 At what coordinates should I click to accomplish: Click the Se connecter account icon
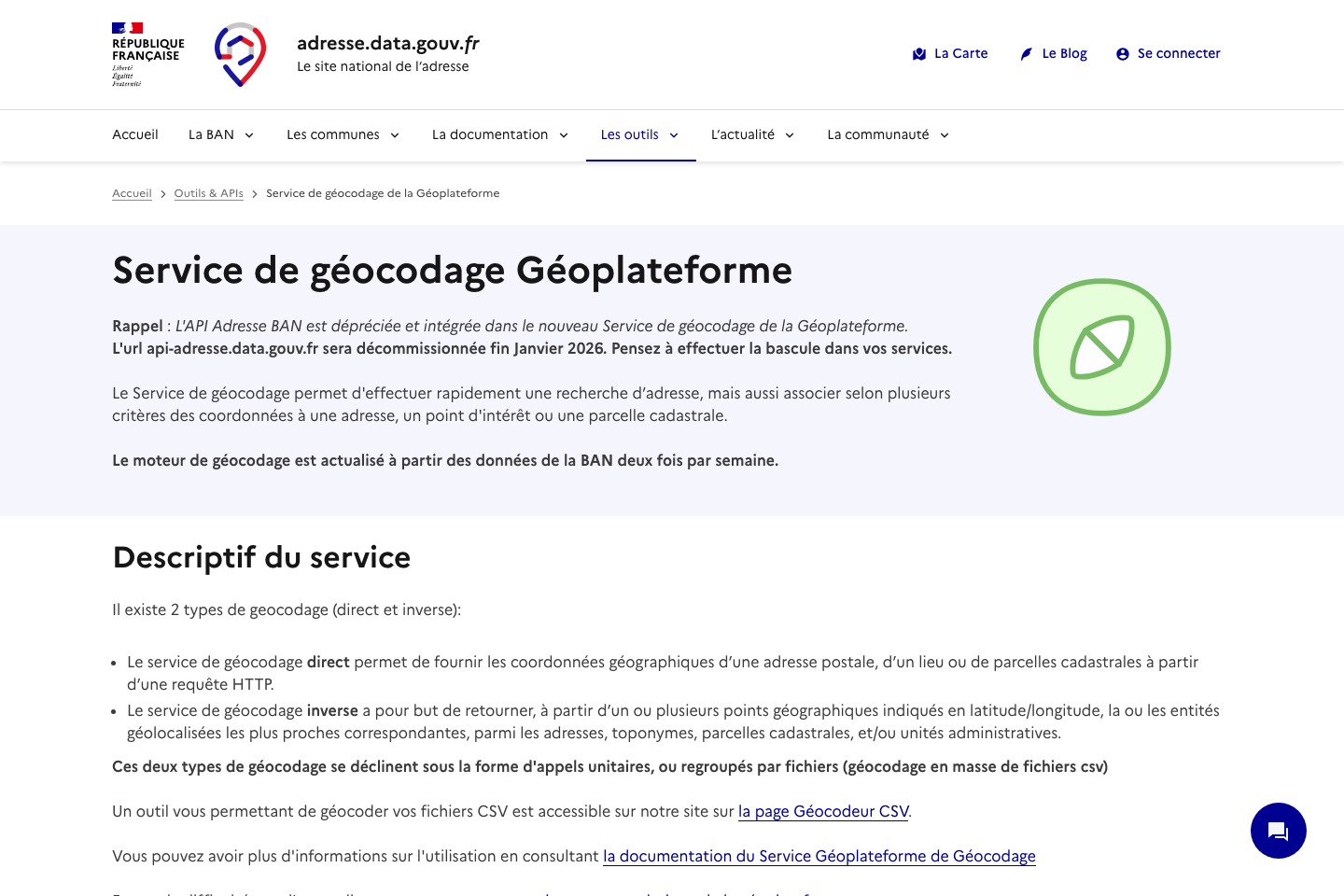1122,53
